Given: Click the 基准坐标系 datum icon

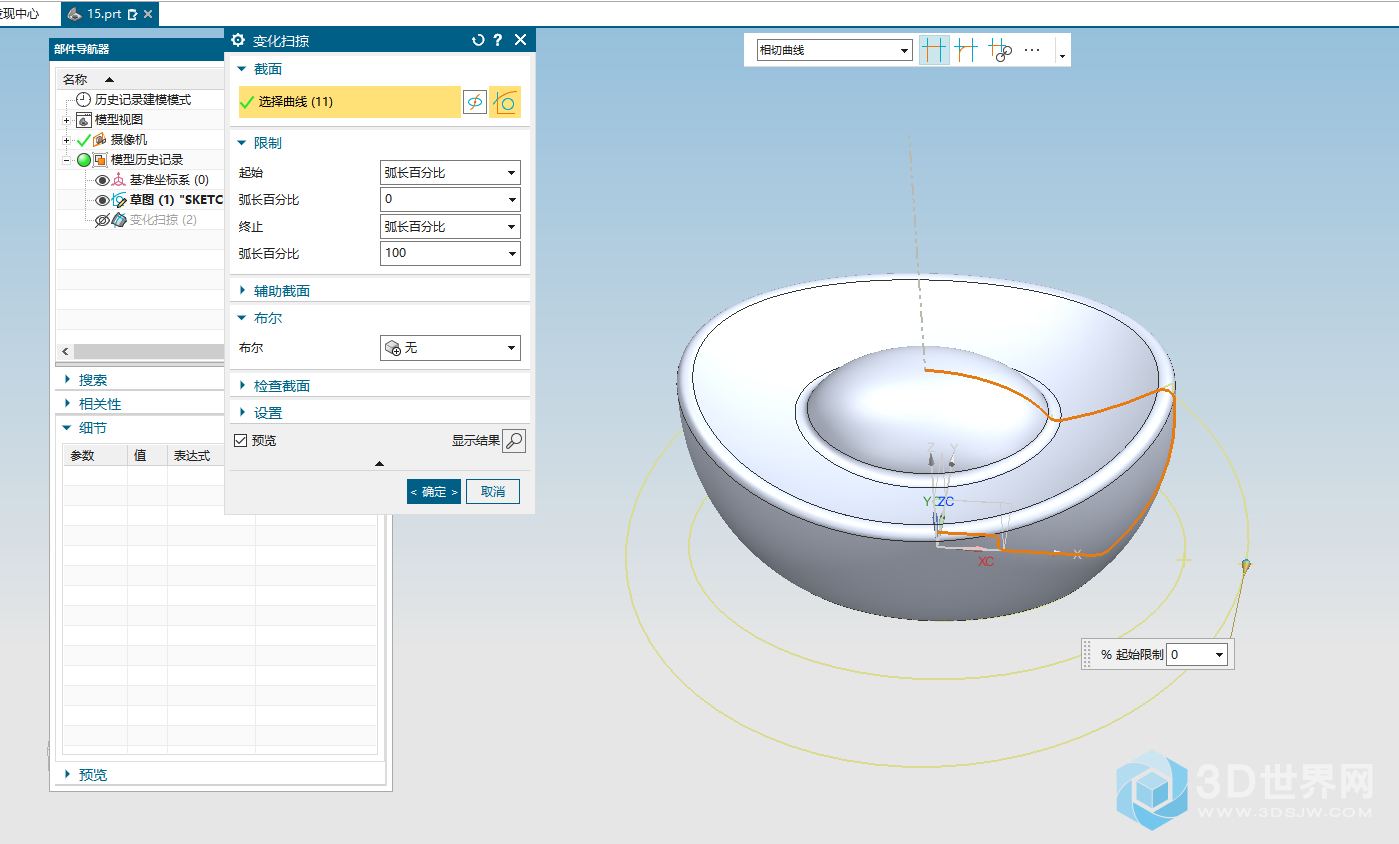Looking at the screenshot, I should 119,180.
